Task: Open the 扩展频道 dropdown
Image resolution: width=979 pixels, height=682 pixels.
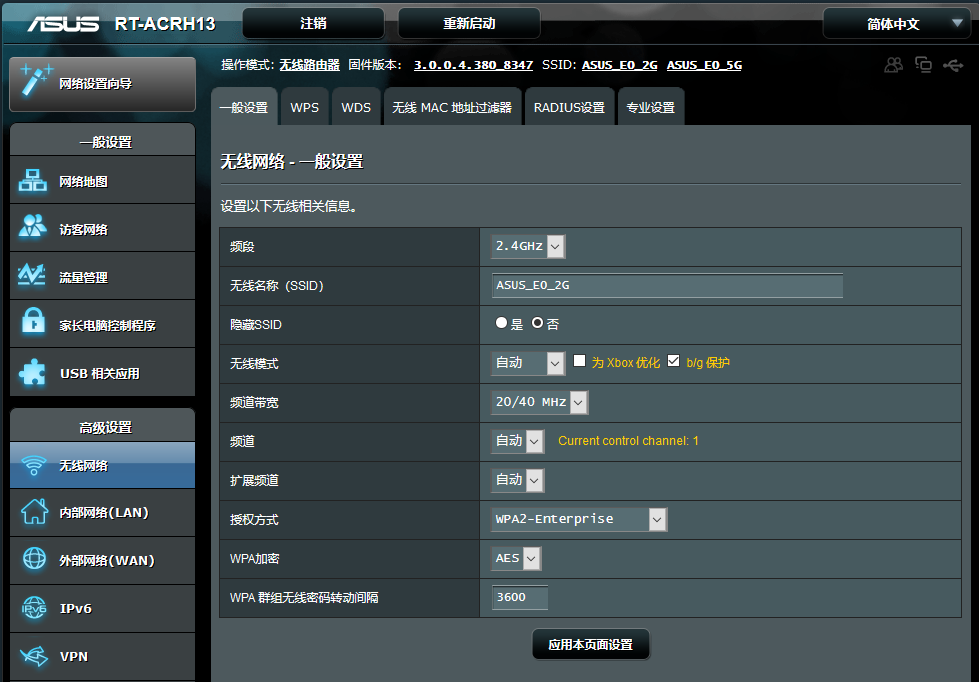Action: [518, 480]
